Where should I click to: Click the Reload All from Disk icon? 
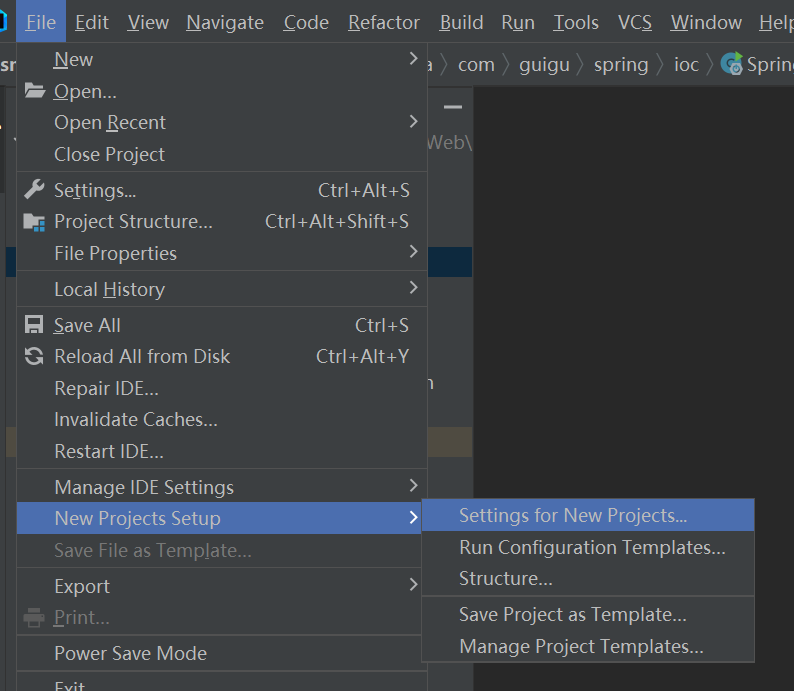click(34, 357)
